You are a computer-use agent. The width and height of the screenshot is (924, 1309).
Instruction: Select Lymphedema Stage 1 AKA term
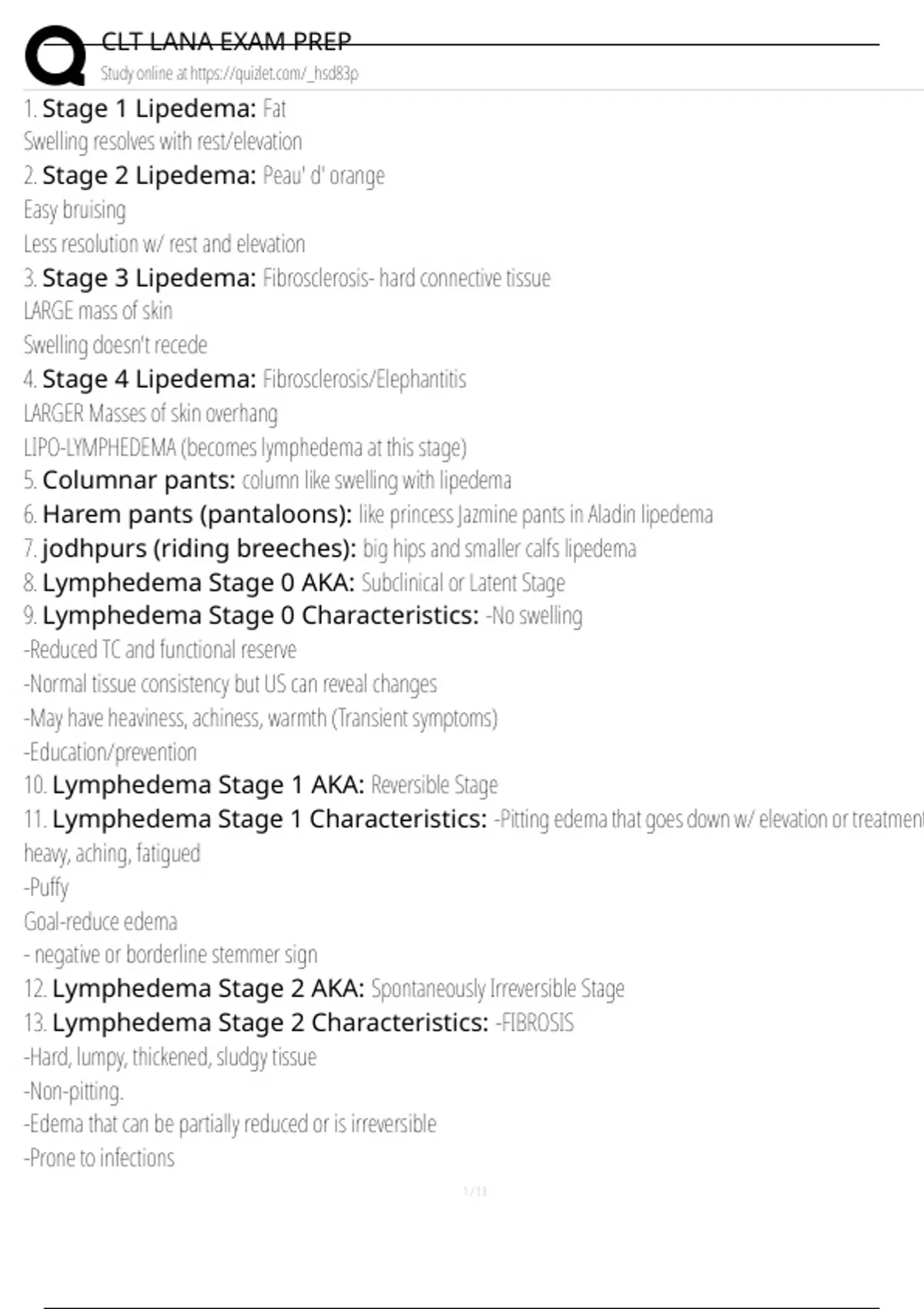click(x=208, y=785)
